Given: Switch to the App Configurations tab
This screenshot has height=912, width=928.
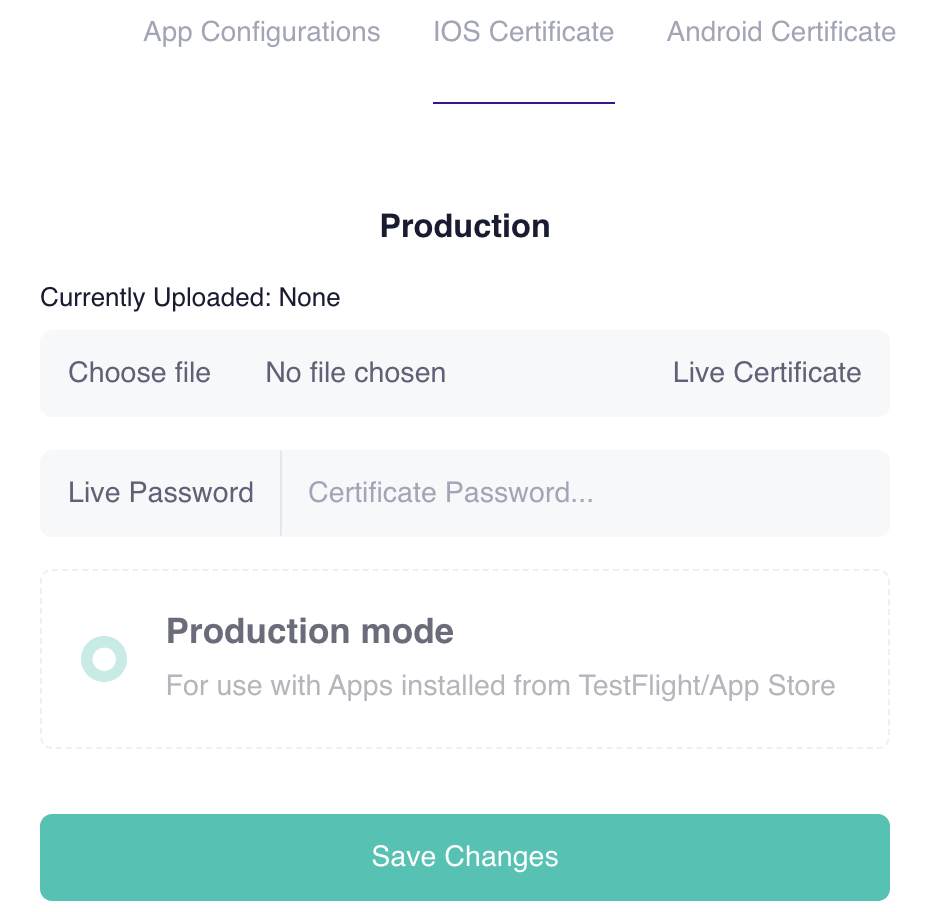Looking at the screenshot, I should (x=262, y=32).
